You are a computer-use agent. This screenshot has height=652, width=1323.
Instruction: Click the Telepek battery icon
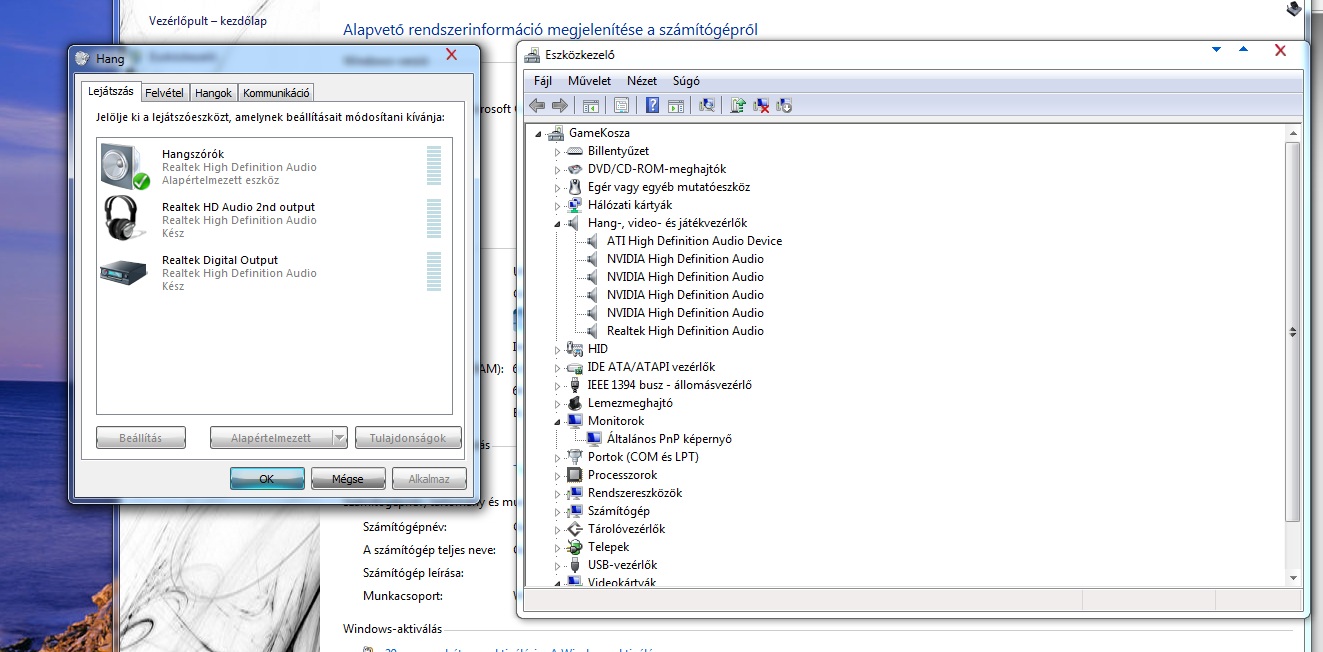(574, 547)
